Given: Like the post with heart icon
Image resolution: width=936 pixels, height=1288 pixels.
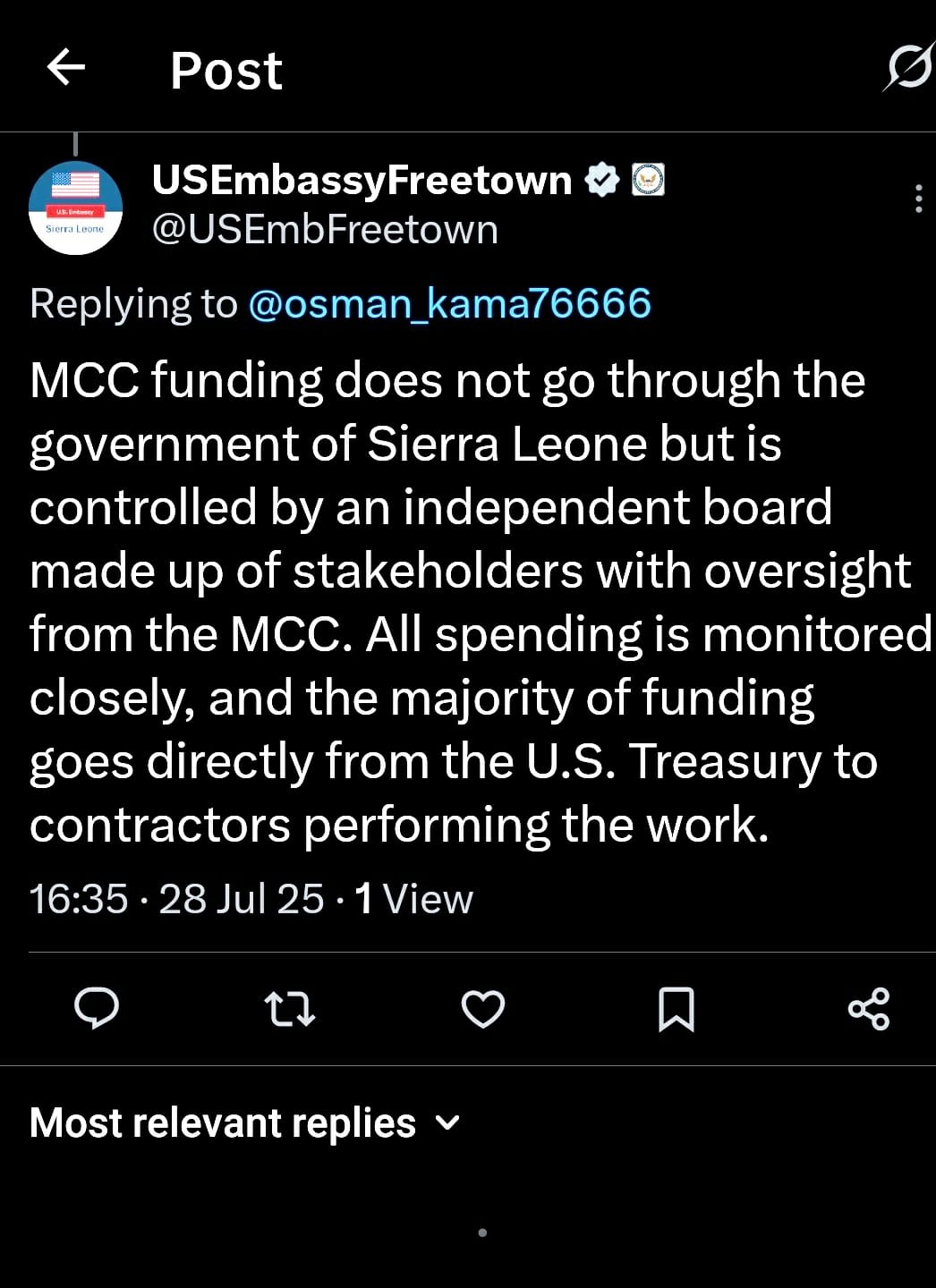Looking at the screenshot, I should click(x=483, y=1009).
